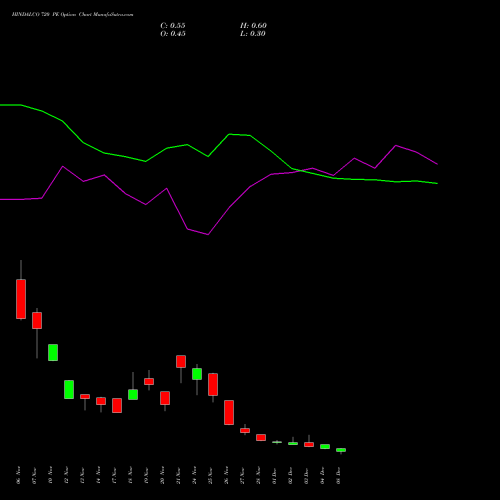
Task: Click the 24 Nov date label
Action: tap(194, 475)
